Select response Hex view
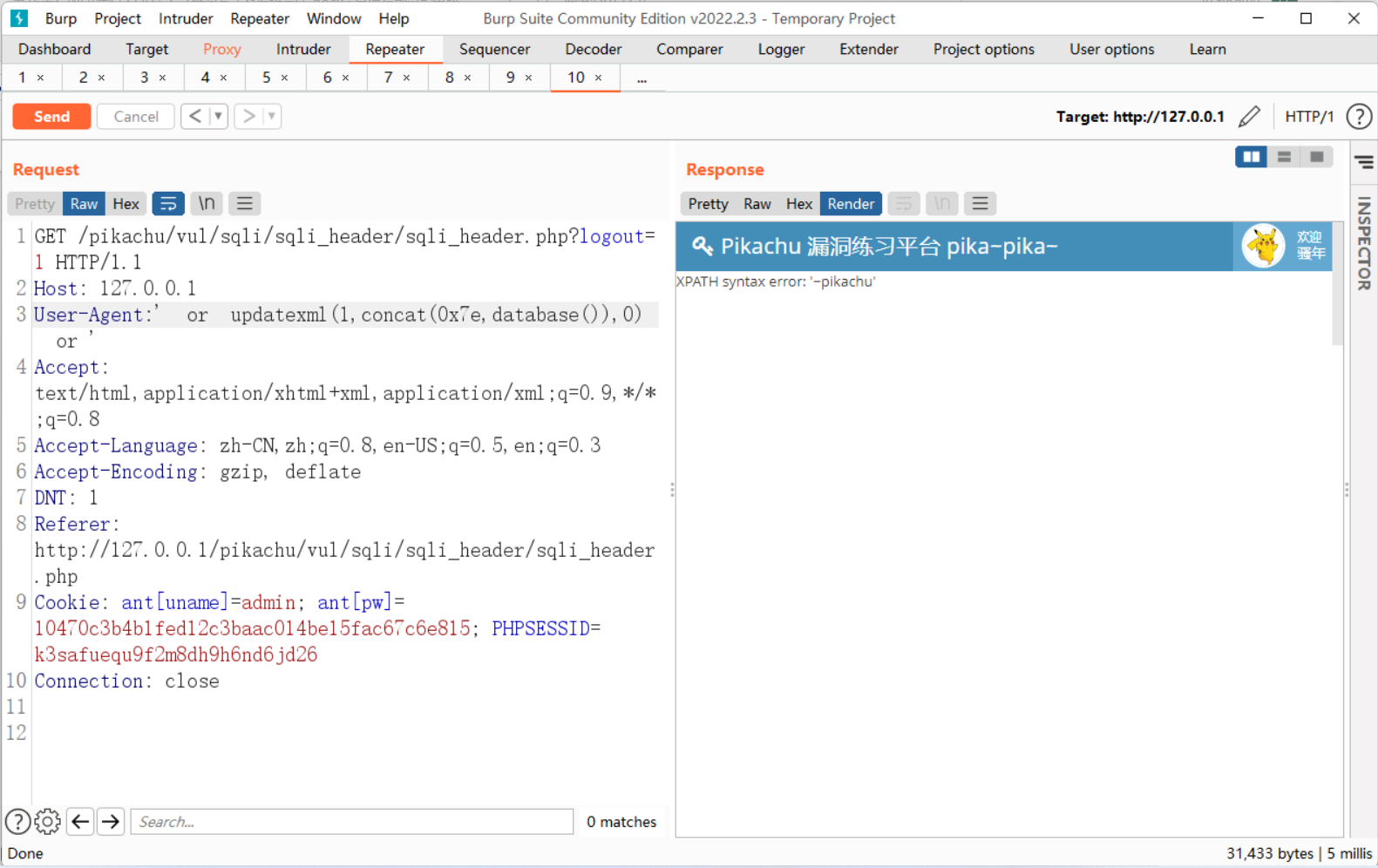Image resolution: width=1378 pixels, height=868 pixels. coord(799,203)
